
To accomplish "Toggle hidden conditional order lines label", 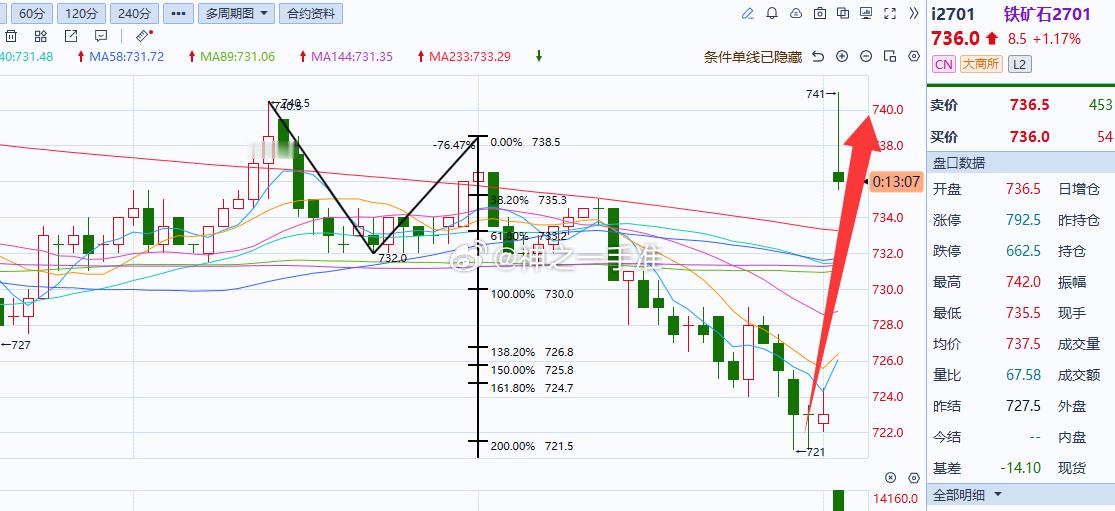I will [753, 57].
